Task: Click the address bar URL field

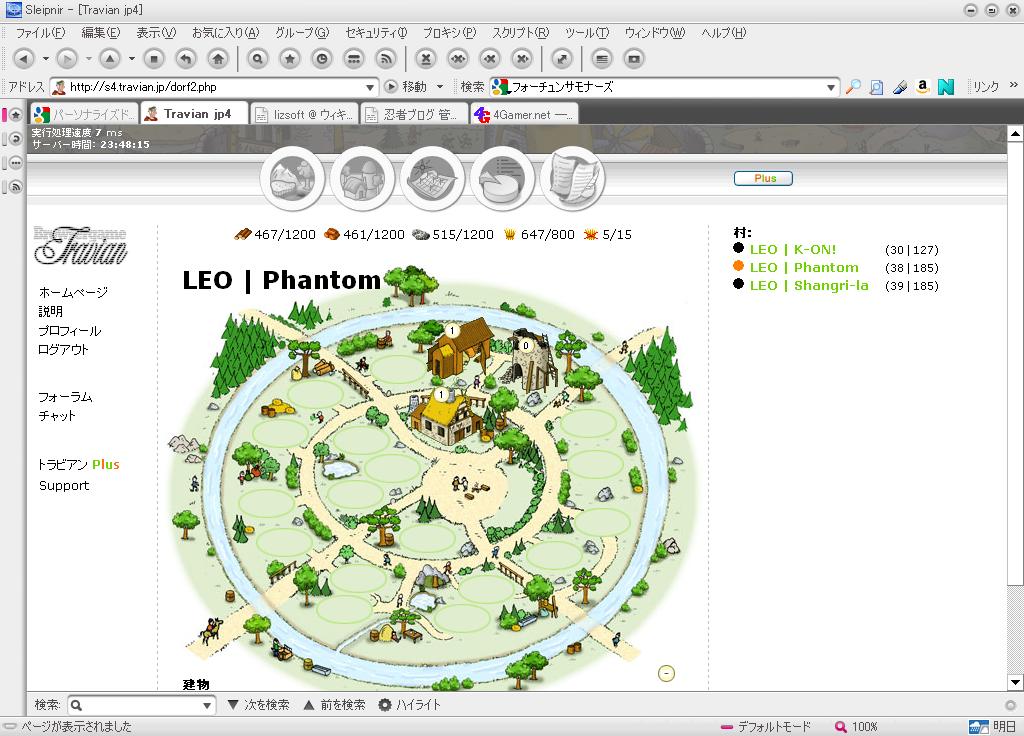Action: click(x=216, y=87)
